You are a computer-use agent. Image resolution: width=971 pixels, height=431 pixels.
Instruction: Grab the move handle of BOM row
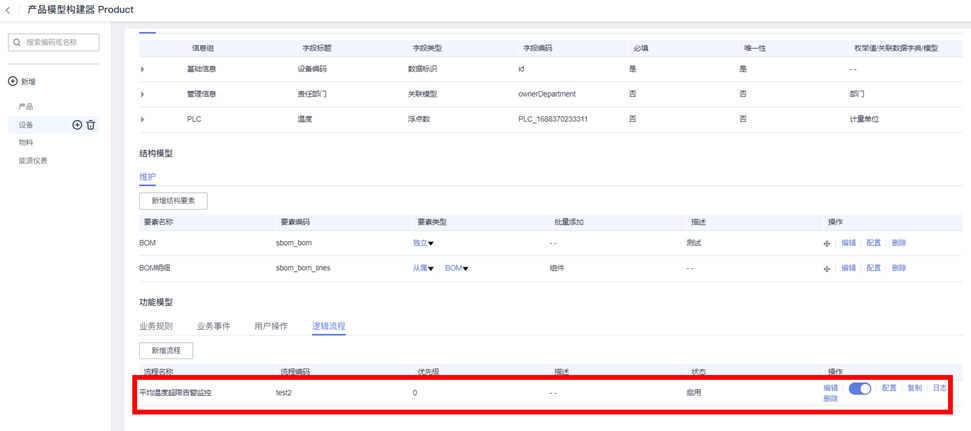click(827, 243)
